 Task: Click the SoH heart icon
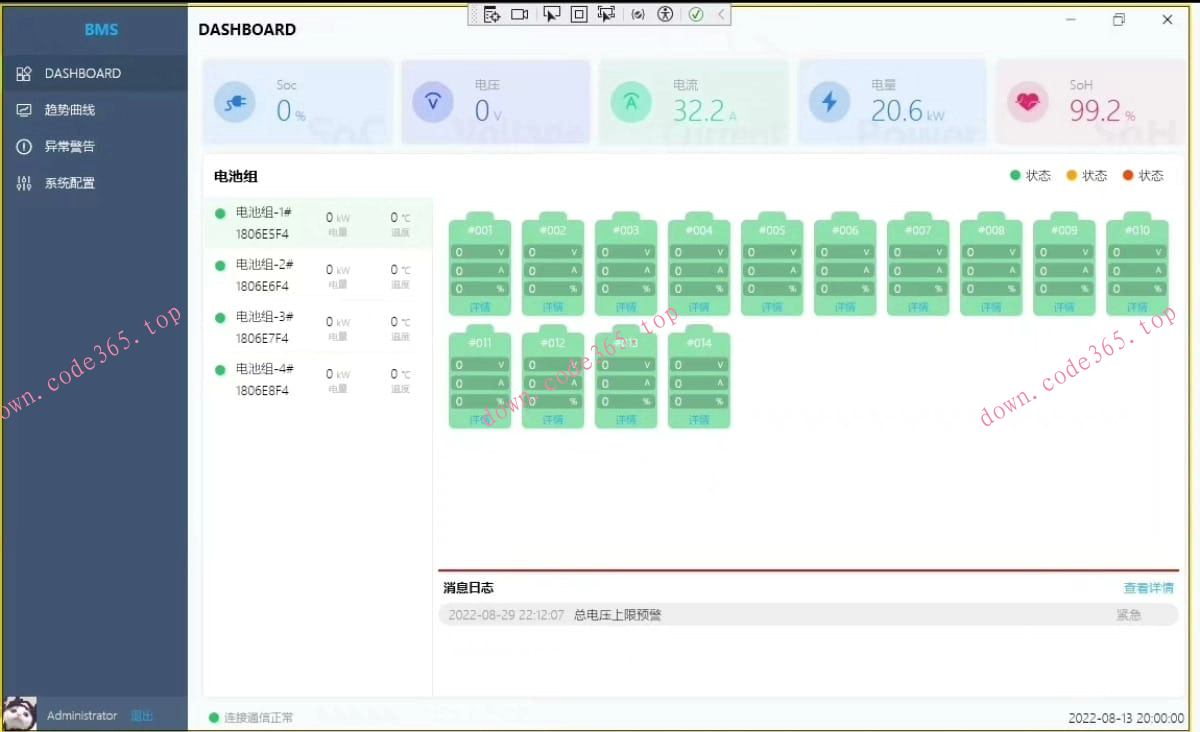click(1027, 102)
